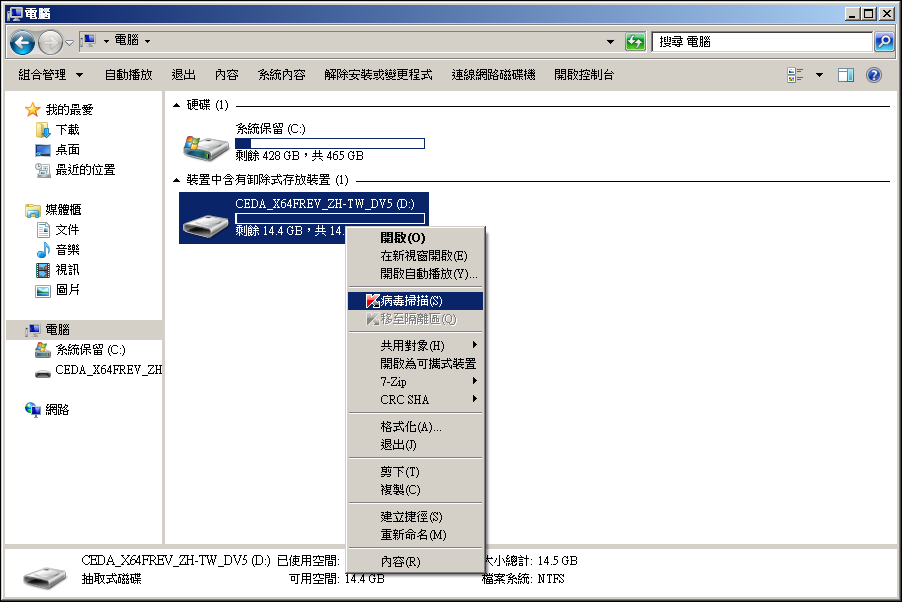Open the Help question mark icon
902x602 pixels.
click(873, 75)
